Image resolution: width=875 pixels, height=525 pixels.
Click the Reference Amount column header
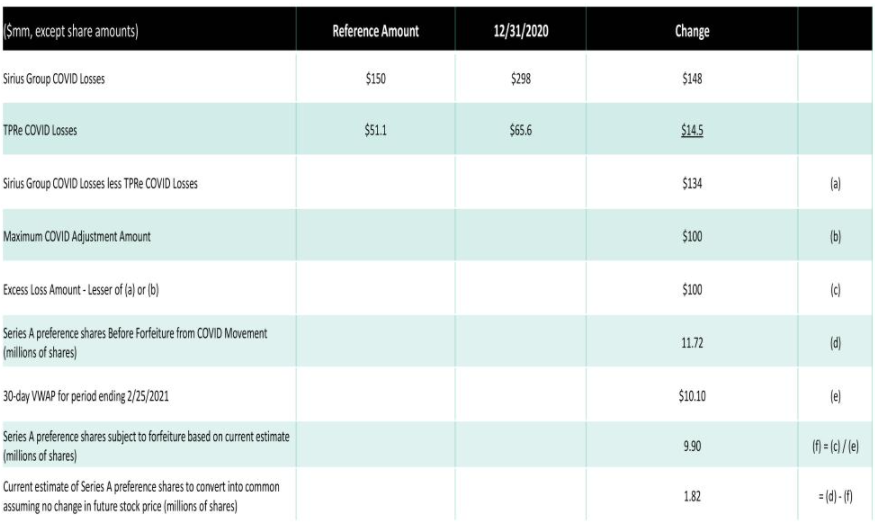(x=375, y=32)
